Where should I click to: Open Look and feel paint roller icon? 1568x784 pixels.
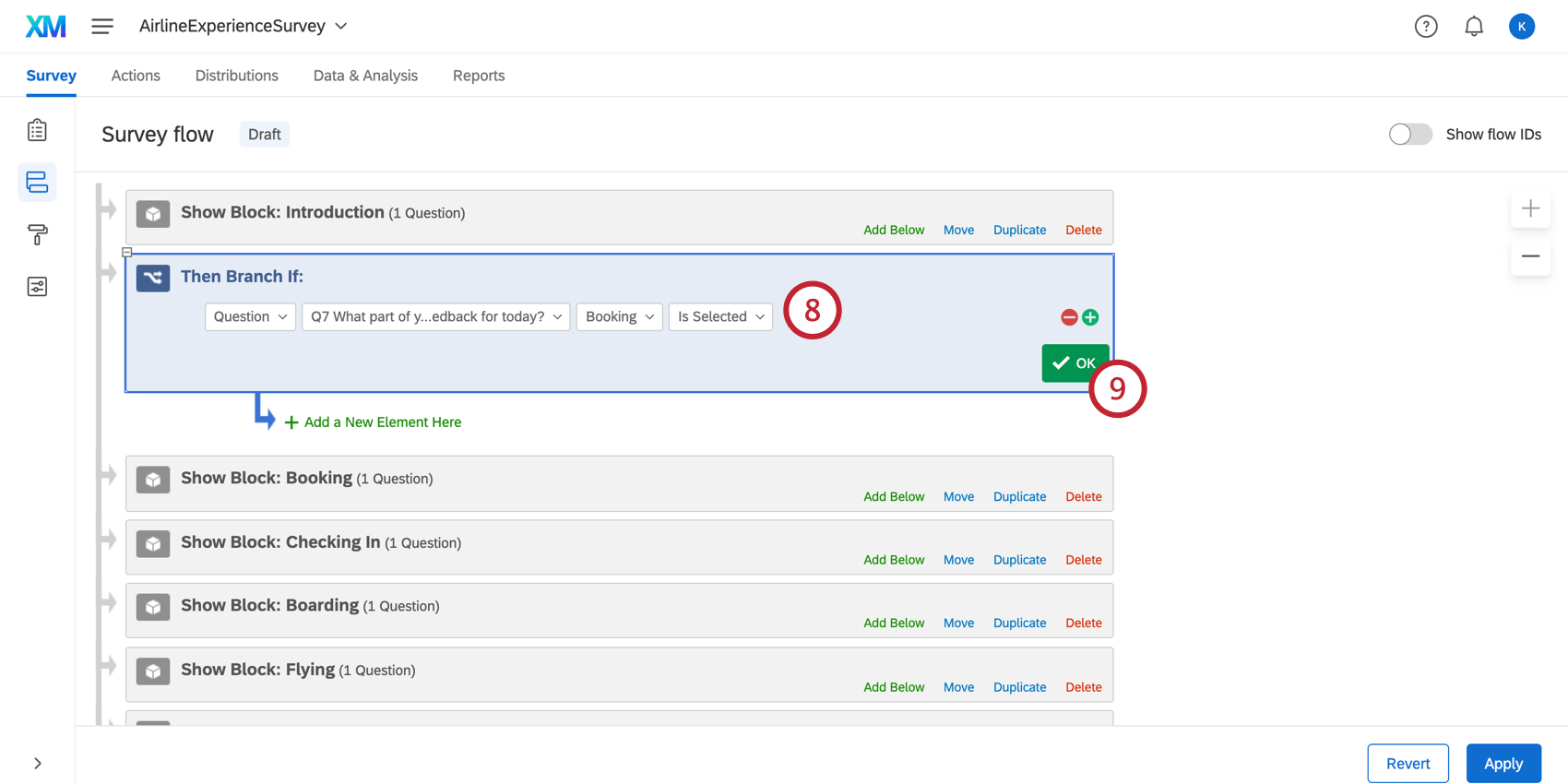[37, 234]
